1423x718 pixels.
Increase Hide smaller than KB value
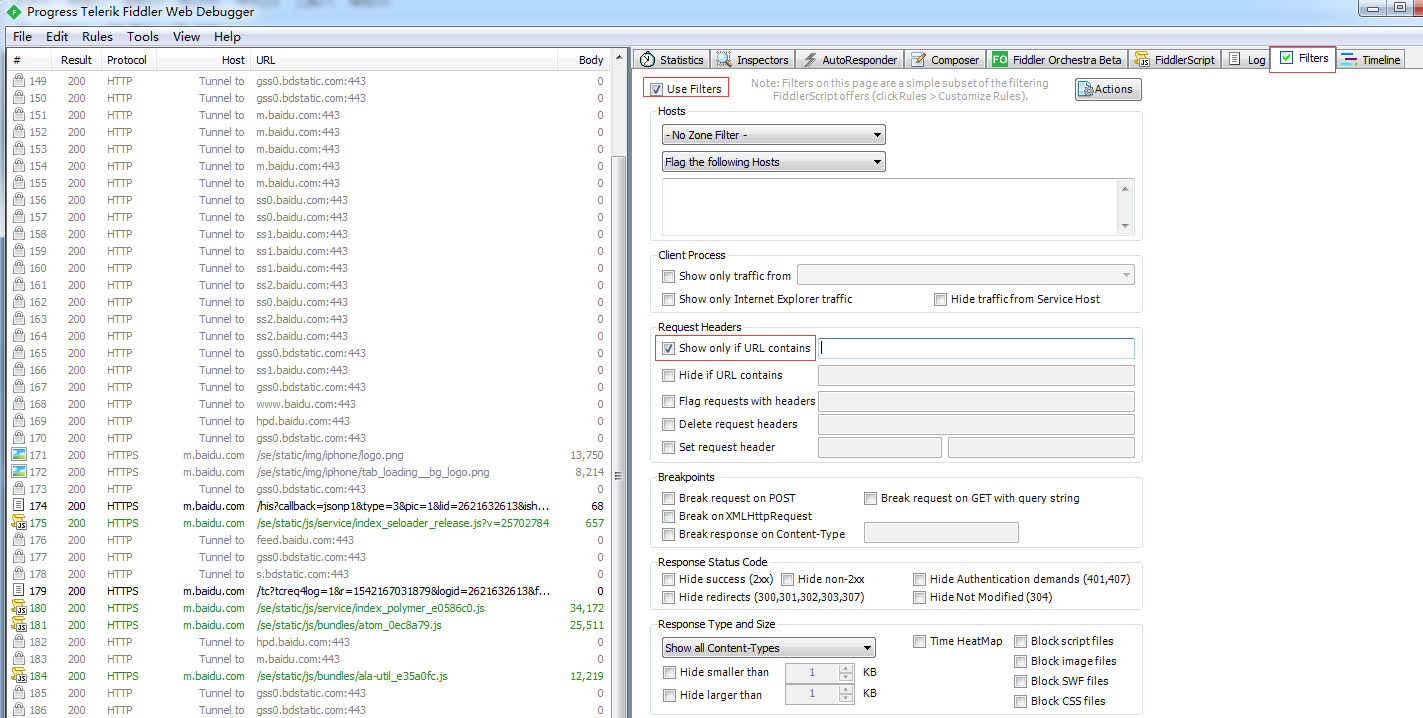pyautogui.click(x=846, y=668)
